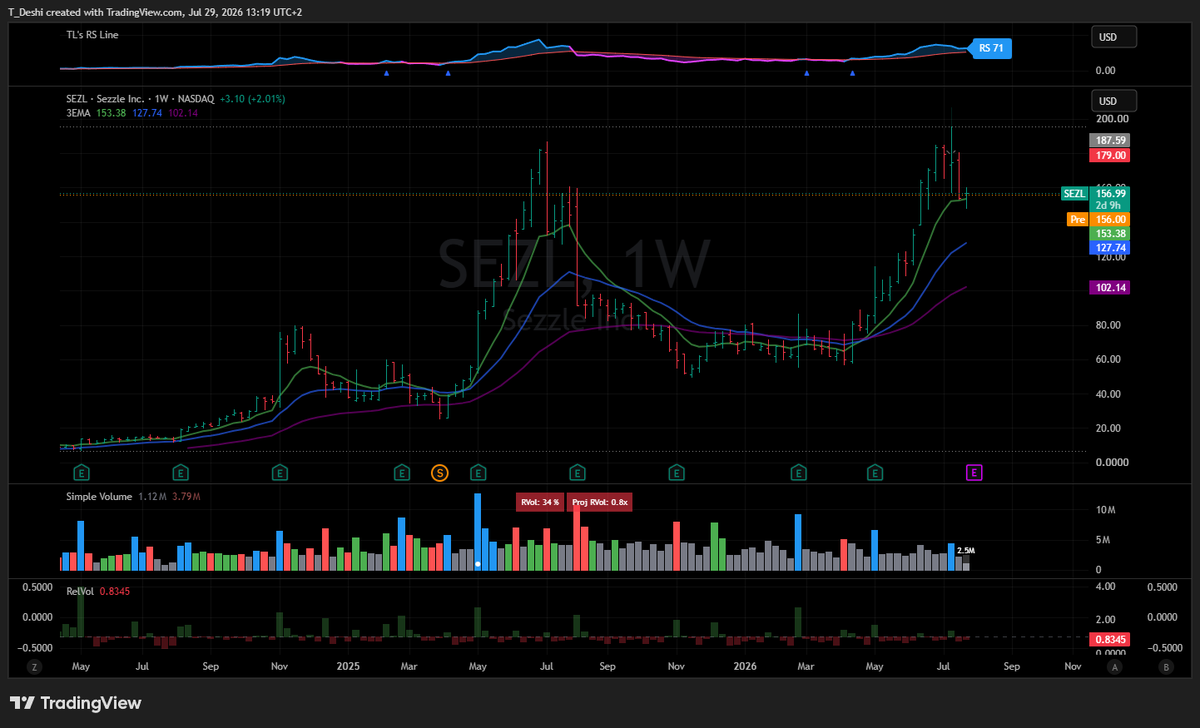The image size is (1200, 728).
Task: Select the TL's RS Line indicator legend
Action: (x=93, y=34)
